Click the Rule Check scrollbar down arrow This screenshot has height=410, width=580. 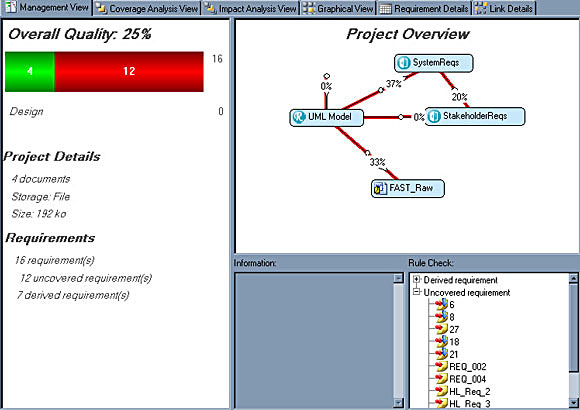point(573,402)
